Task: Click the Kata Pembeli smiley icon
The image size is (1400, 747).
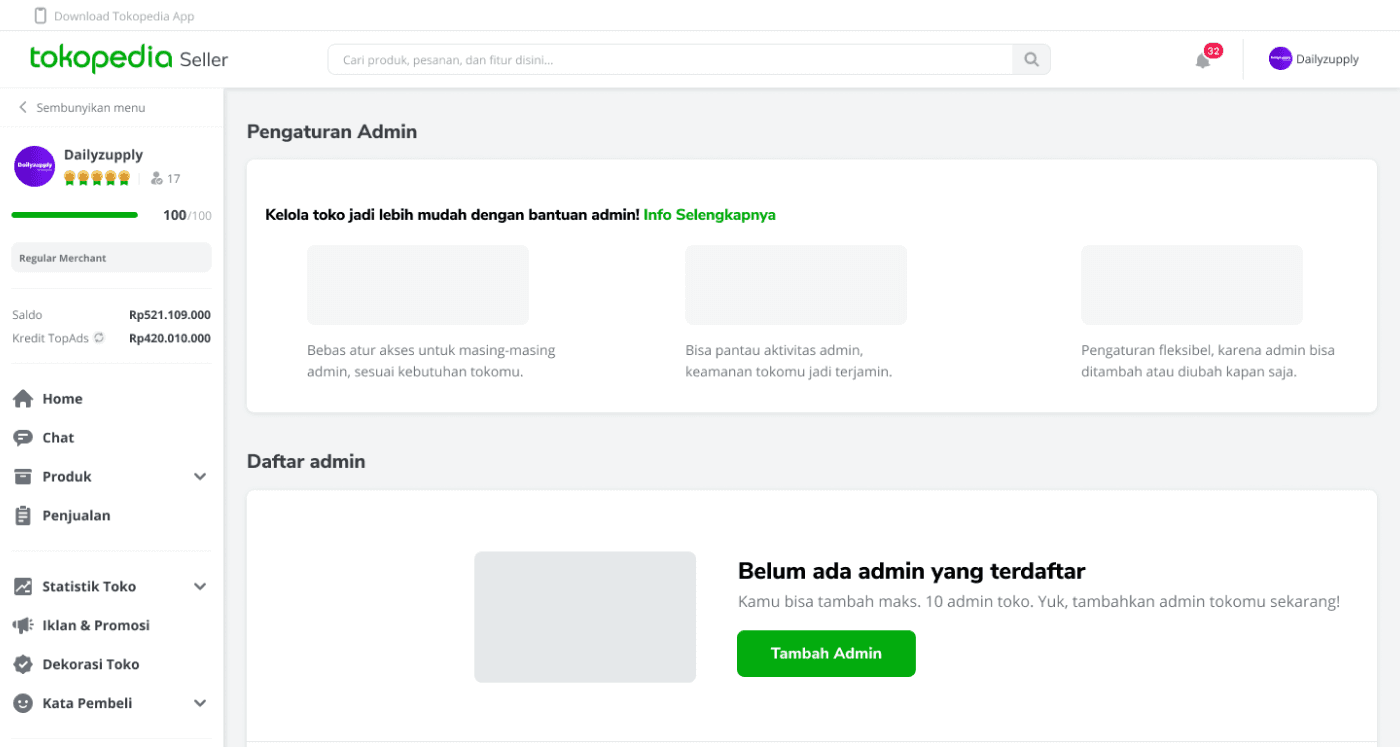Action: (23, 704)
